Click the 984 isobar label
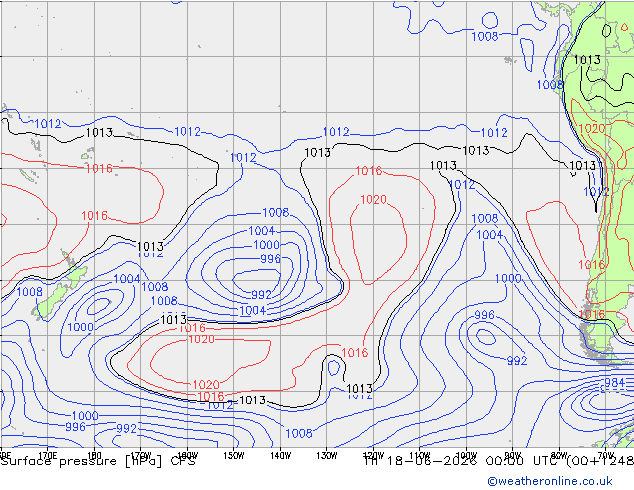634x490 pixels. 615,382
